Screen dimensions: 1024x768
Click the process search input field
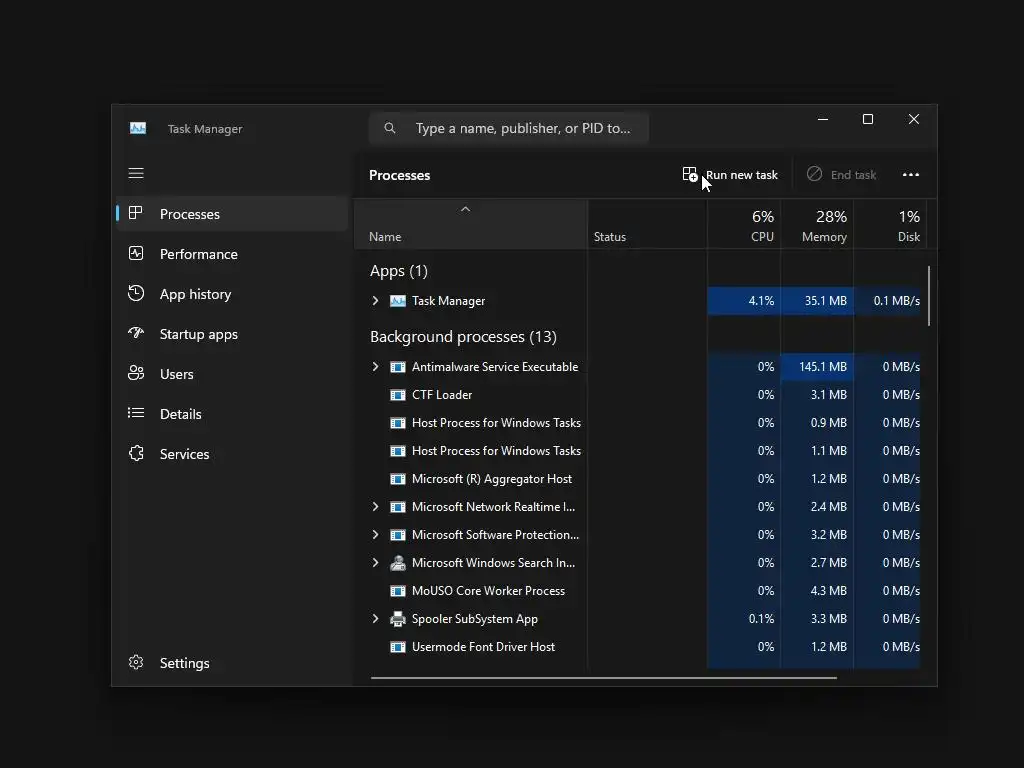point(509,128)
